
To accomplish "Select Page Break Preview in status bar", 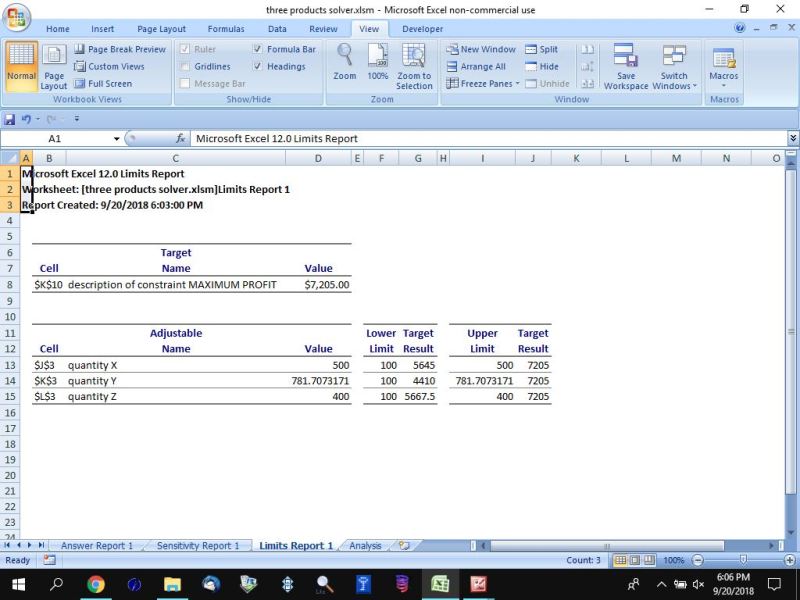I will coord(648,560).
